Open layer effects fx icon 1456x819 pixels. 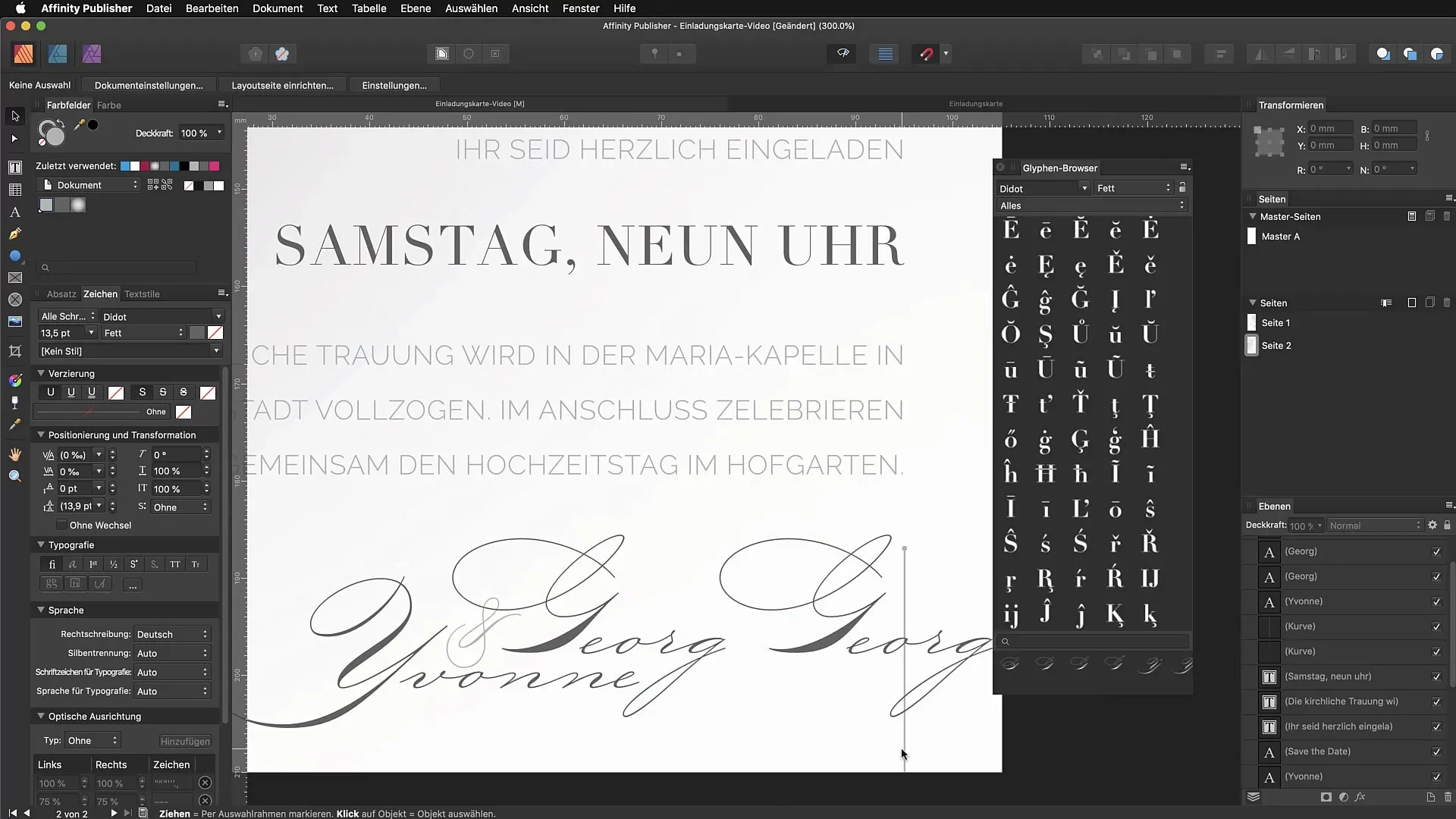pyautogui.click(x=1360, y=797)
